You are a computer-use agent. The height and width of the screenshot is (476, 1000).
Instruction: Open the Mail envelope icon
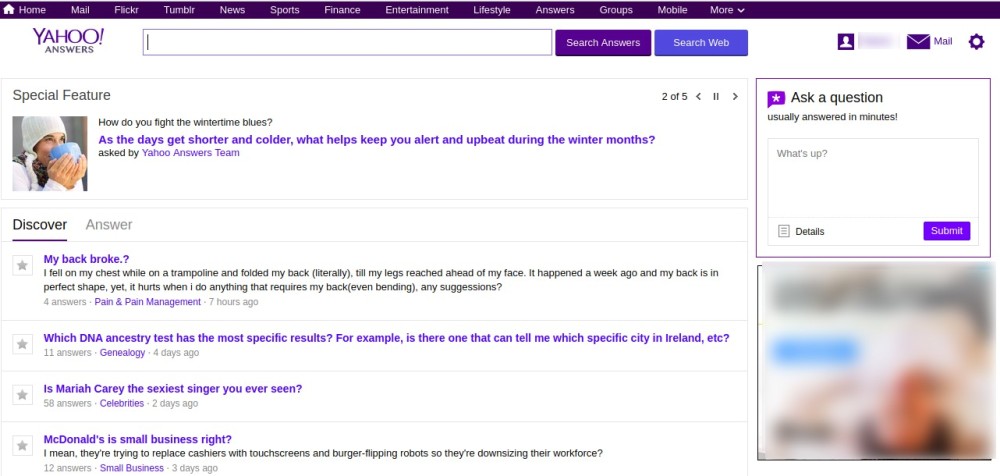pos(918,42)
